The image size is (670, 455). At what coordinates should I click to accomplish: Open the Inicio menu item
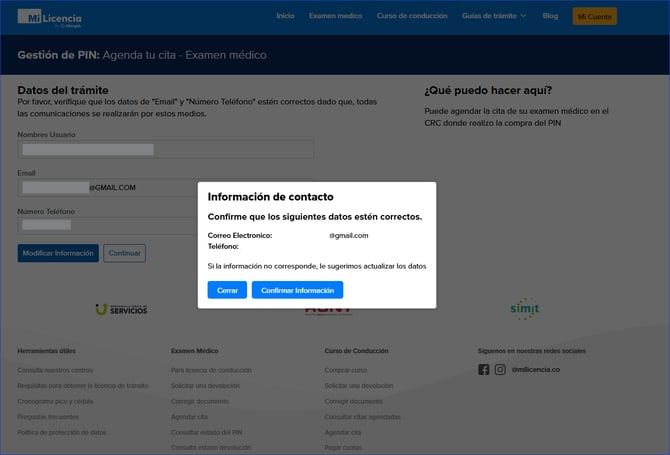(285, 16)
